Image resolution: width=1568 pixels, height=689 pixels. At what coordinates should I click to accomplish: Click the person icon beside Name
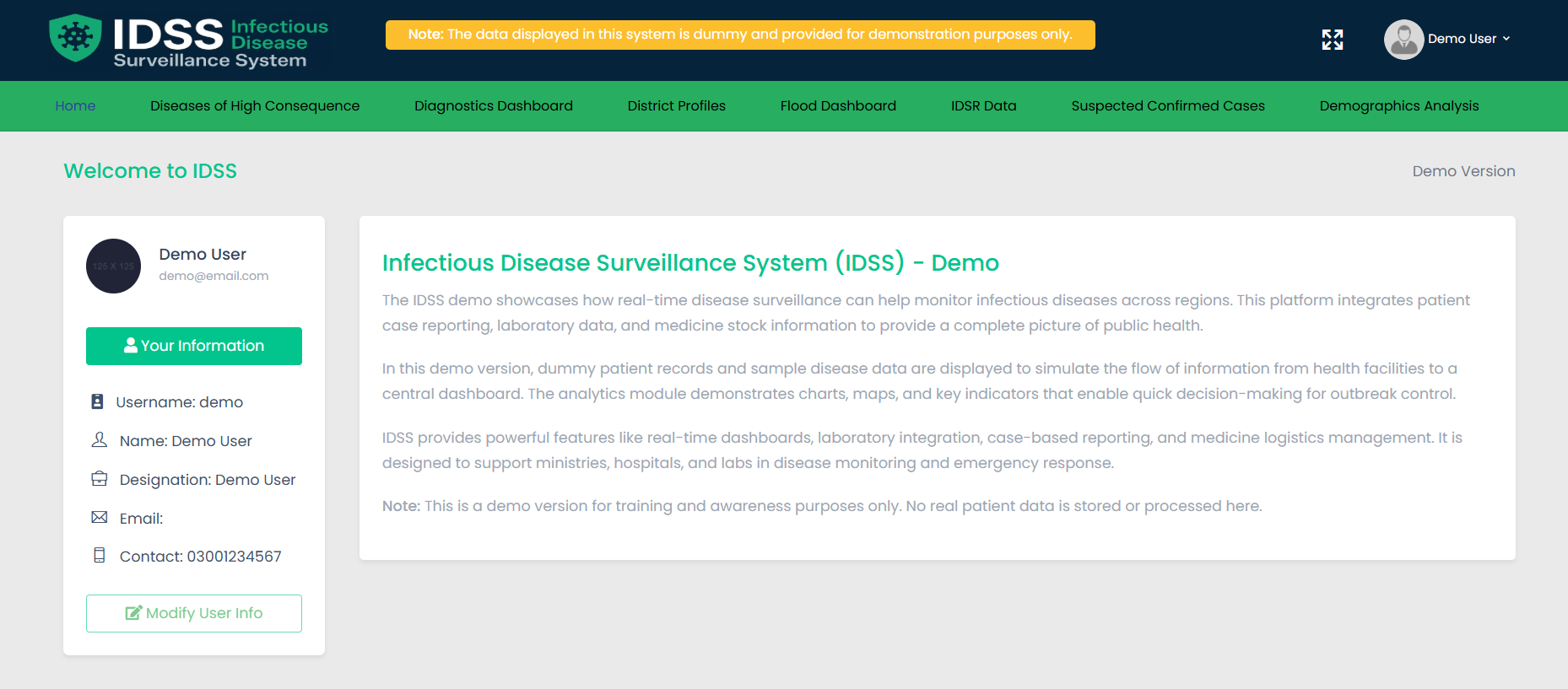[99, 440]
